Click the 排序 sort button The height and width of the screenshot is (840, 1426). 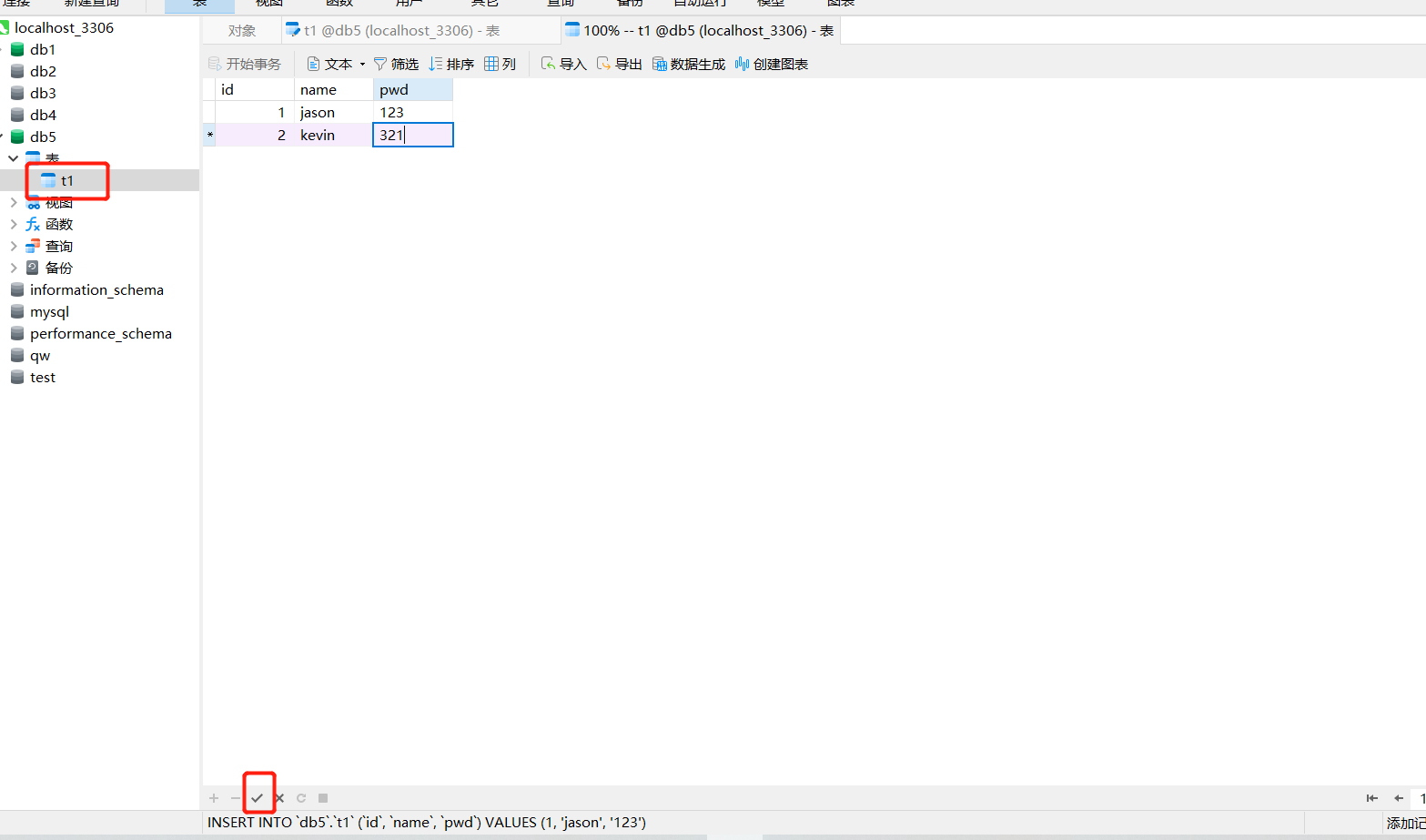451,64
